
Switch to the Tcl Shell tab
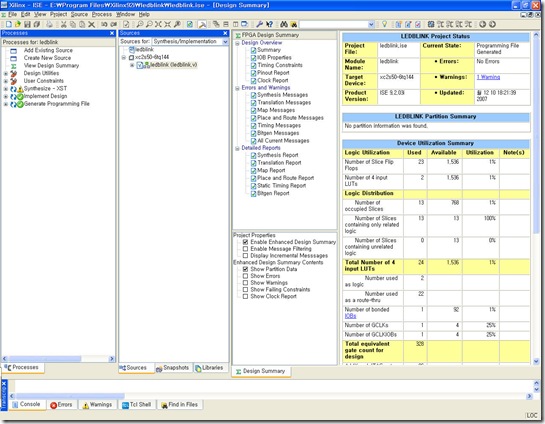point(137,405)
